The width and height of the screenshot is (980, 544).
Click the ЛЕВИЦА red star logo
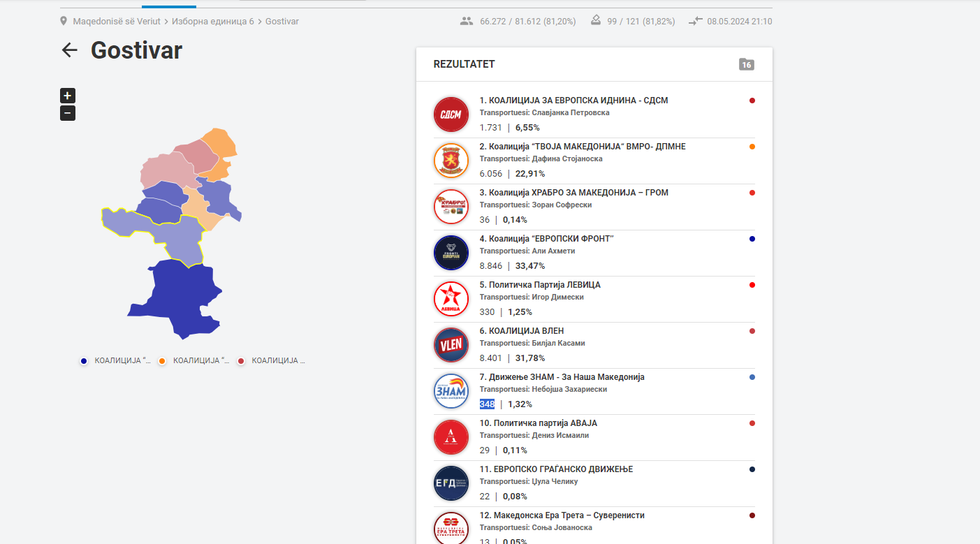coord(451,299)
